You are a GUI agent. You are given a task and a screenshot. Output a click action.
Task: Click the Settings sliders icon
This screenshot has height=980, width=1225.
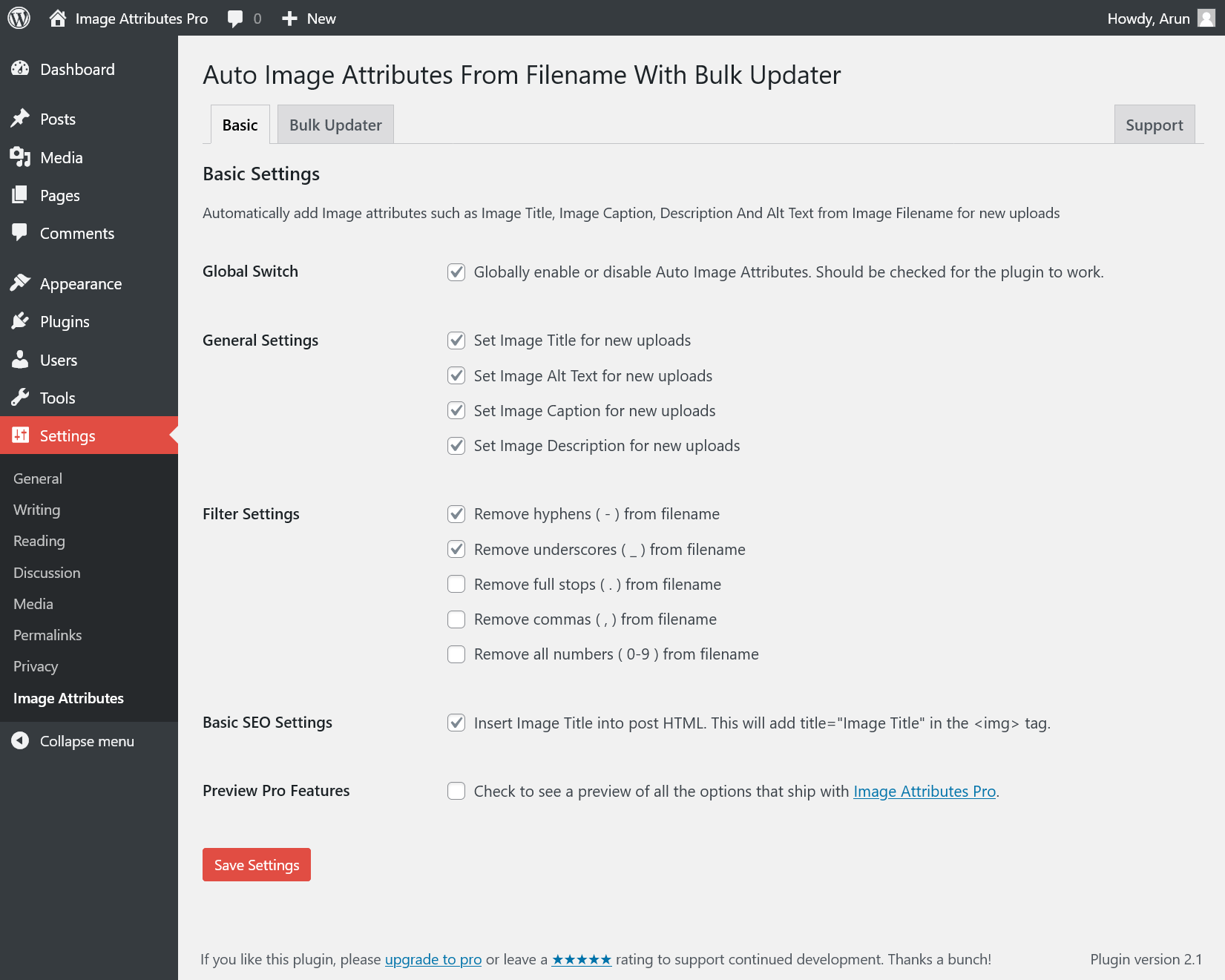pos(21,435)
